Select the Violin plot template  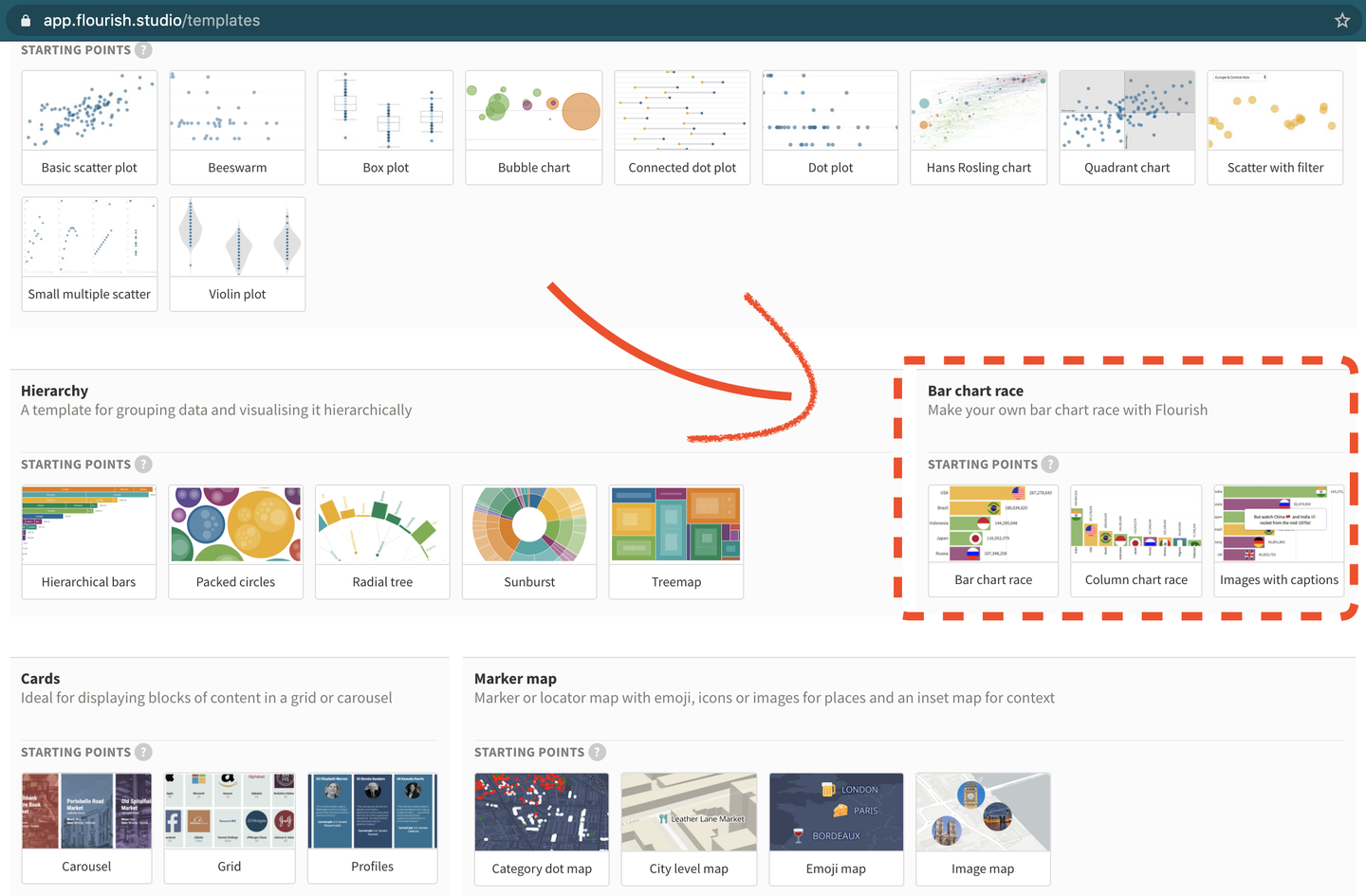pyautogui.click(x=237, y=254)
